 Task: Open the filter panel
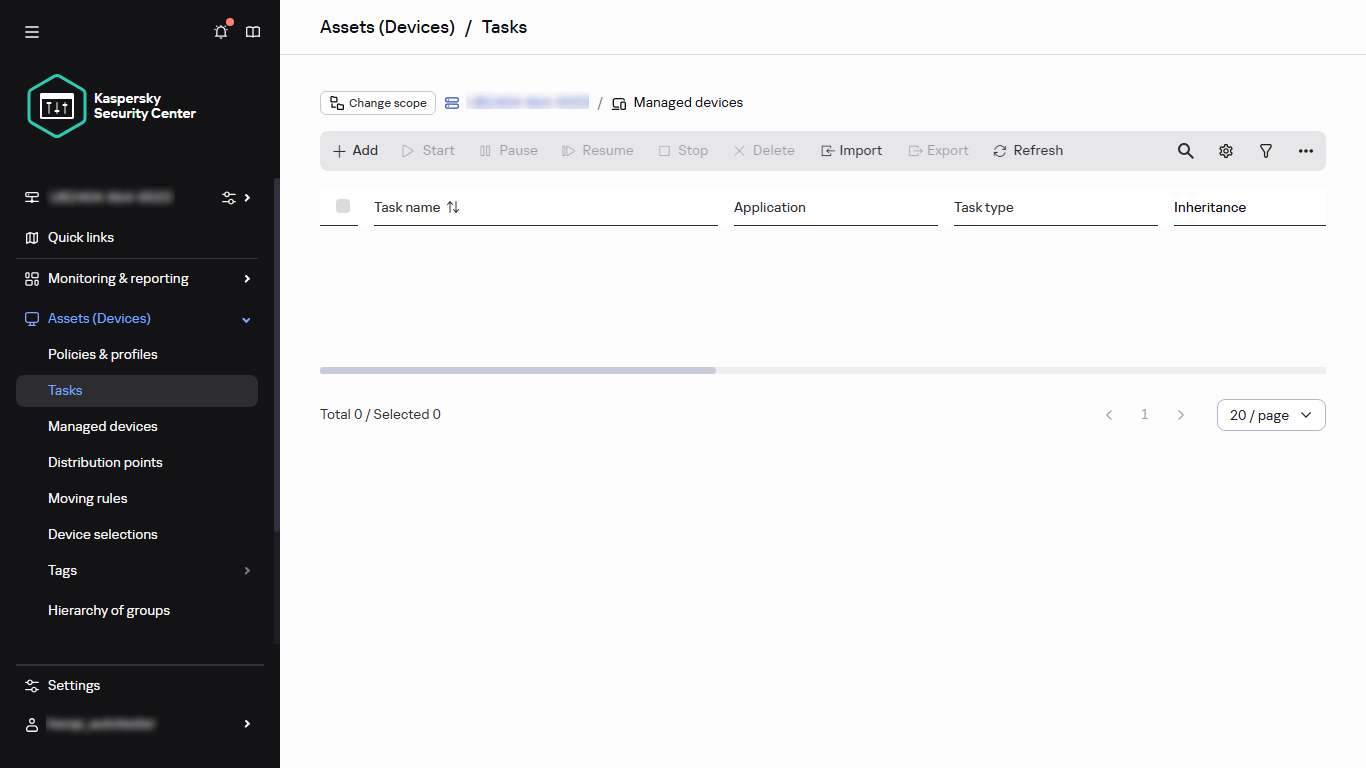click(x=1266, y=150)
